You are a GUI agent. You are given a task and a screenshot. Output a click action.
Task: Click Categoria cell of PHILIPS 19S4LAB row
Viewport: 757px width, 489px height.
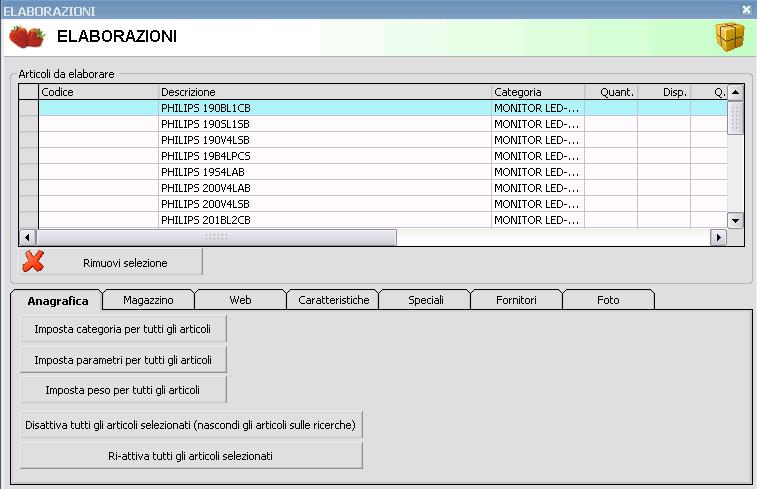538,172
